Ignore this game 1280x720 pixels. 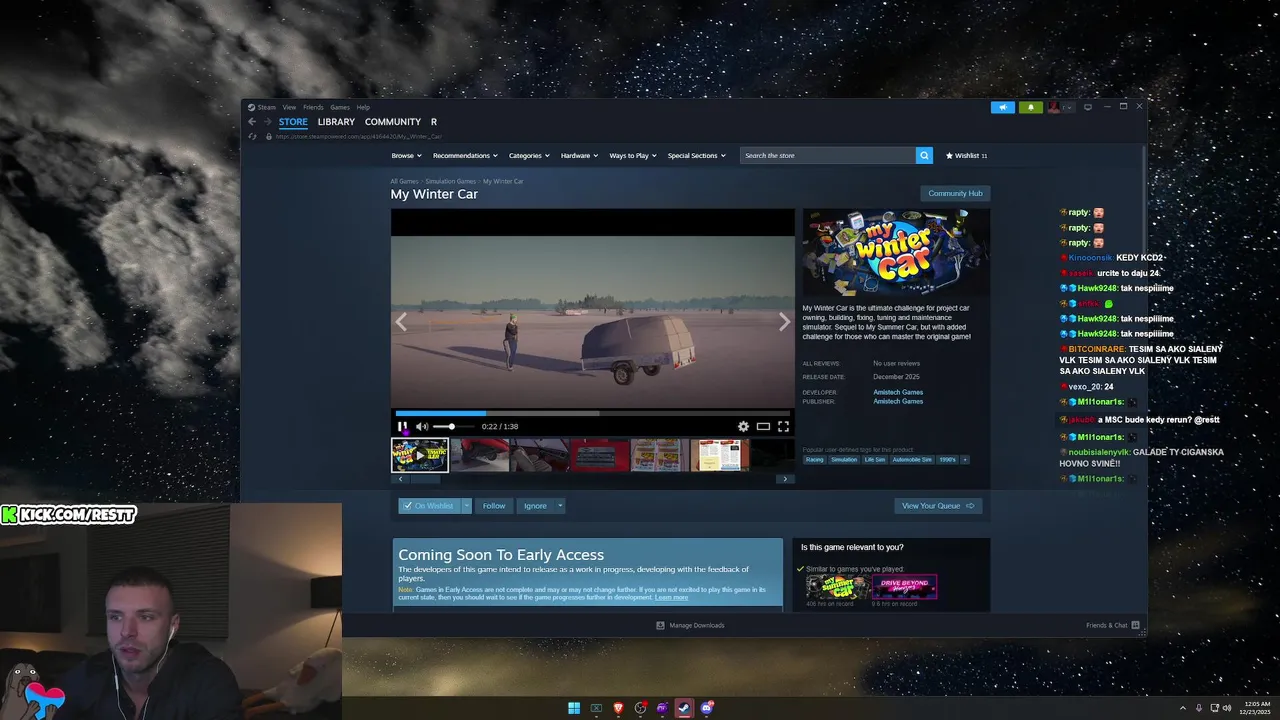pos(535,506)
